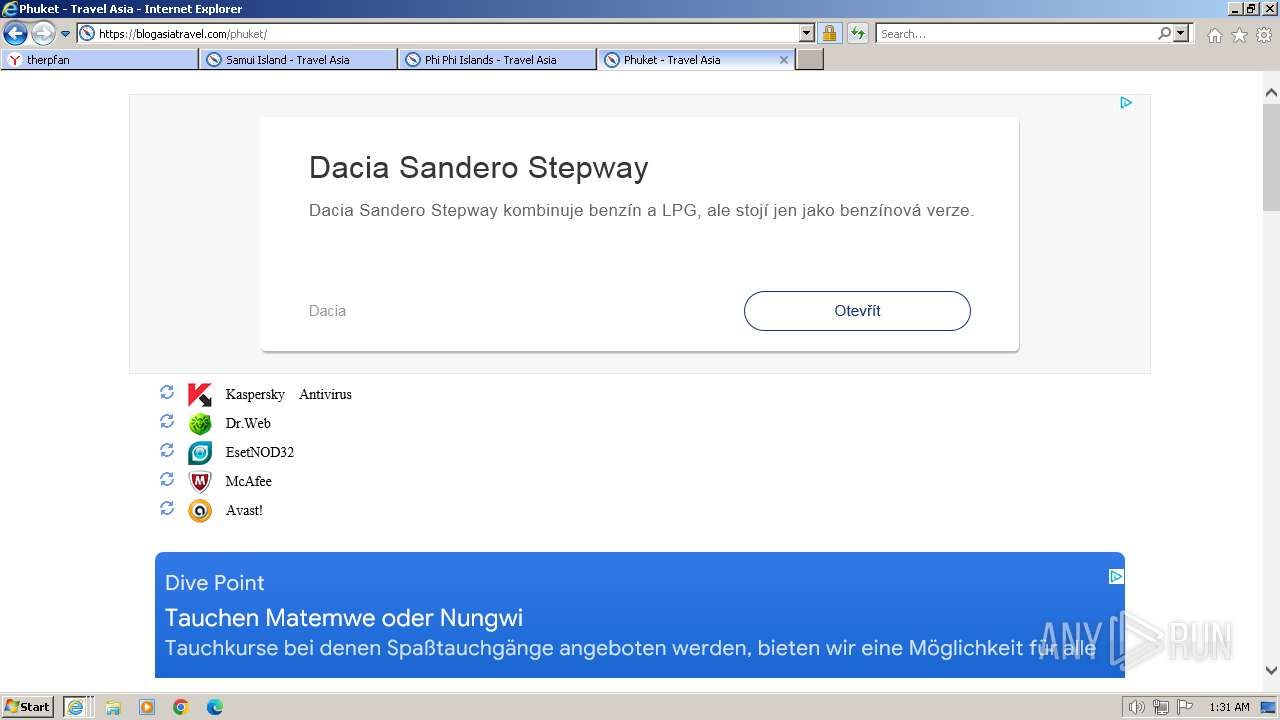The height and width of the screenshot is (720, 1280).
Task: Click the security lock icon
Action: click(x=830, y=33)
